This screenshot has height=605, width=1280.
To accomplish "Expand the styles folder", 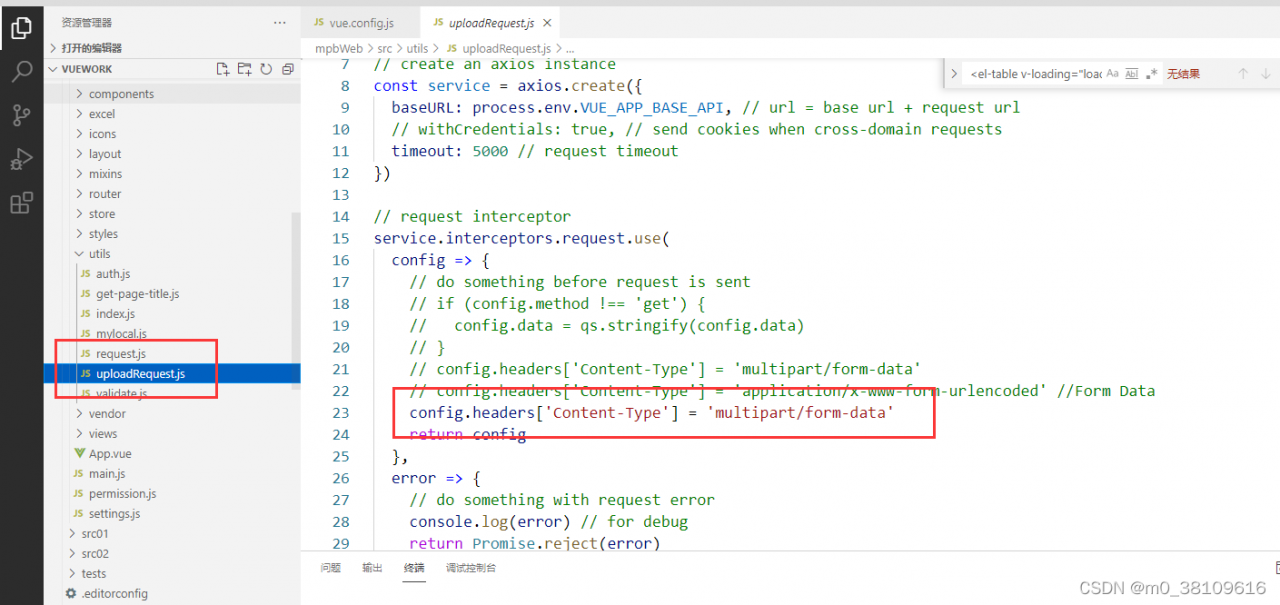I will coord(81,234).
